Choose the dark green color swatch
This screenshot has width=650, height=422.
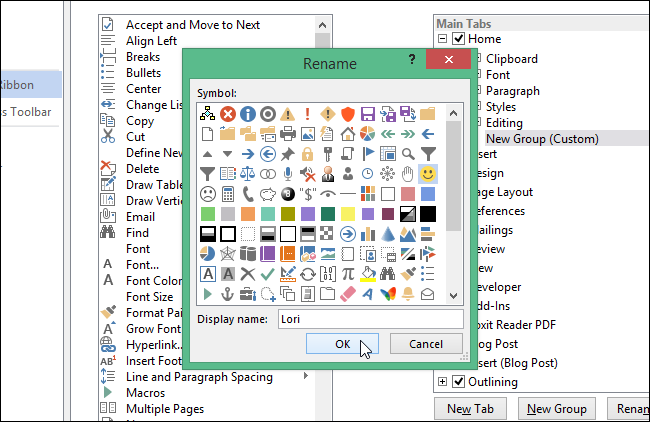coord(327,214)
